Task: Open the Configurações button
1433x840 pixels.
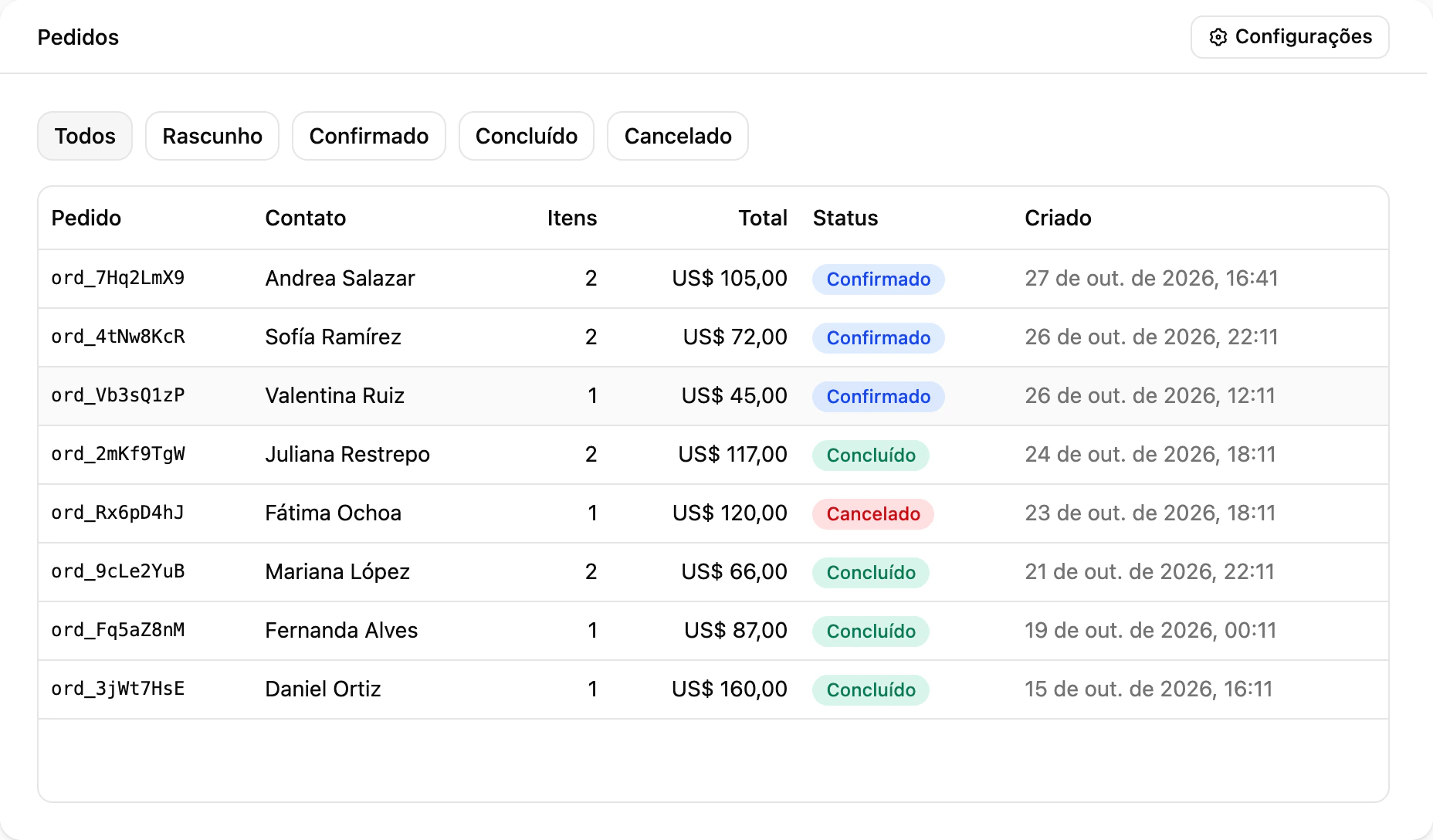Action: click(1289, 37)
